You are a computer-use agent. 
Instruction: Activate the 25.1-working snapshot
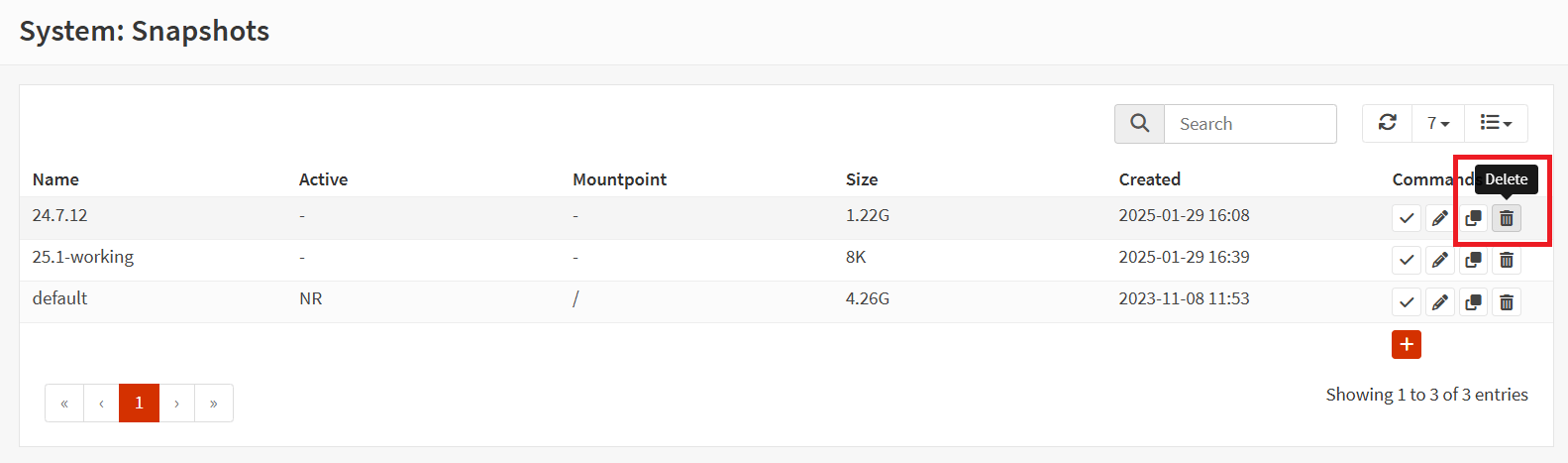pos(1407,260)
